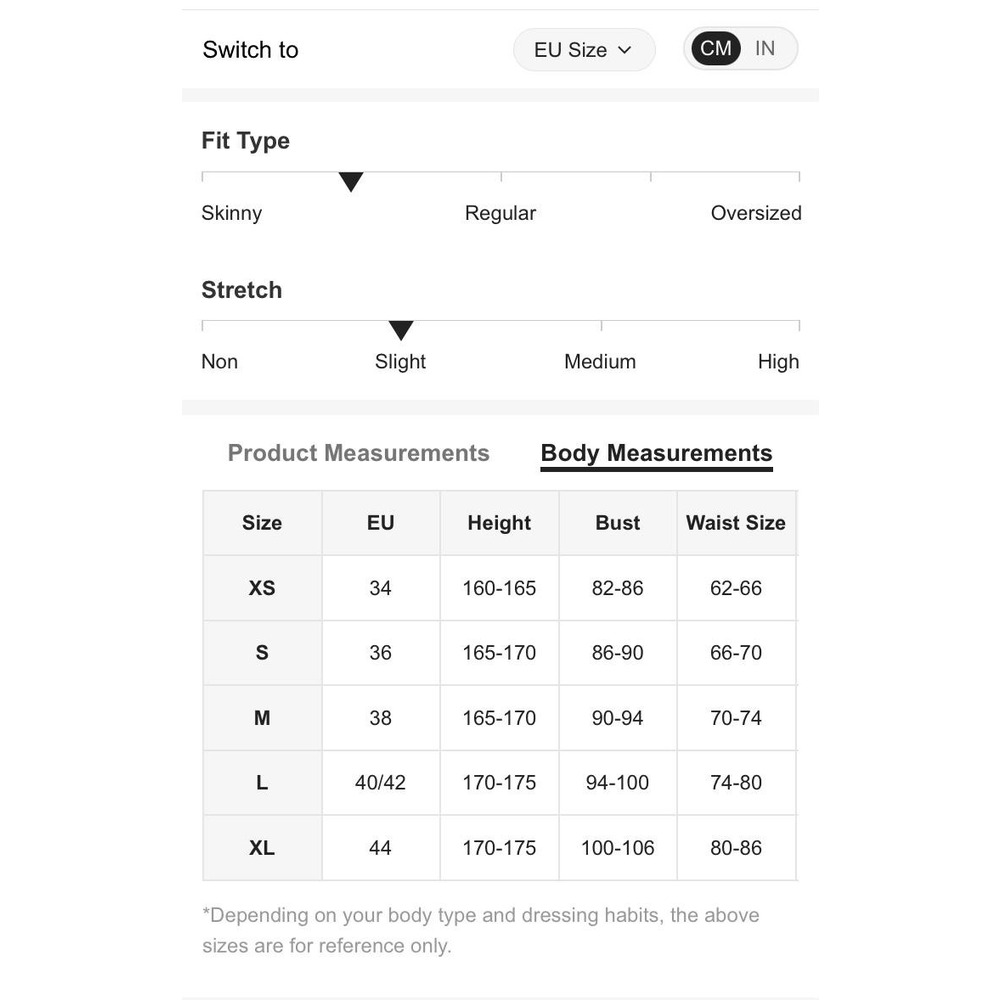The image size is (1000, 1000).
Task: Click the Fit Type triangle marker
Action: [351, 182]
